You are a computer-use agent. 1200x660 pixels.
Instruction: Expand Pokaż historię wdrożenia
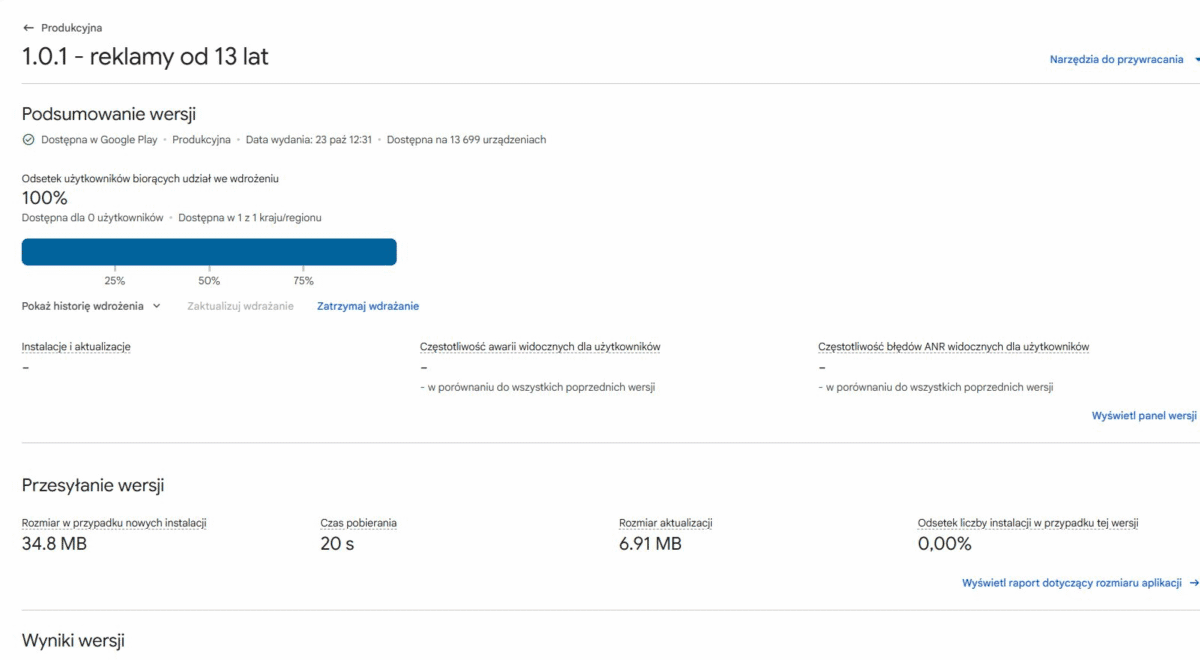click(91, 306)
